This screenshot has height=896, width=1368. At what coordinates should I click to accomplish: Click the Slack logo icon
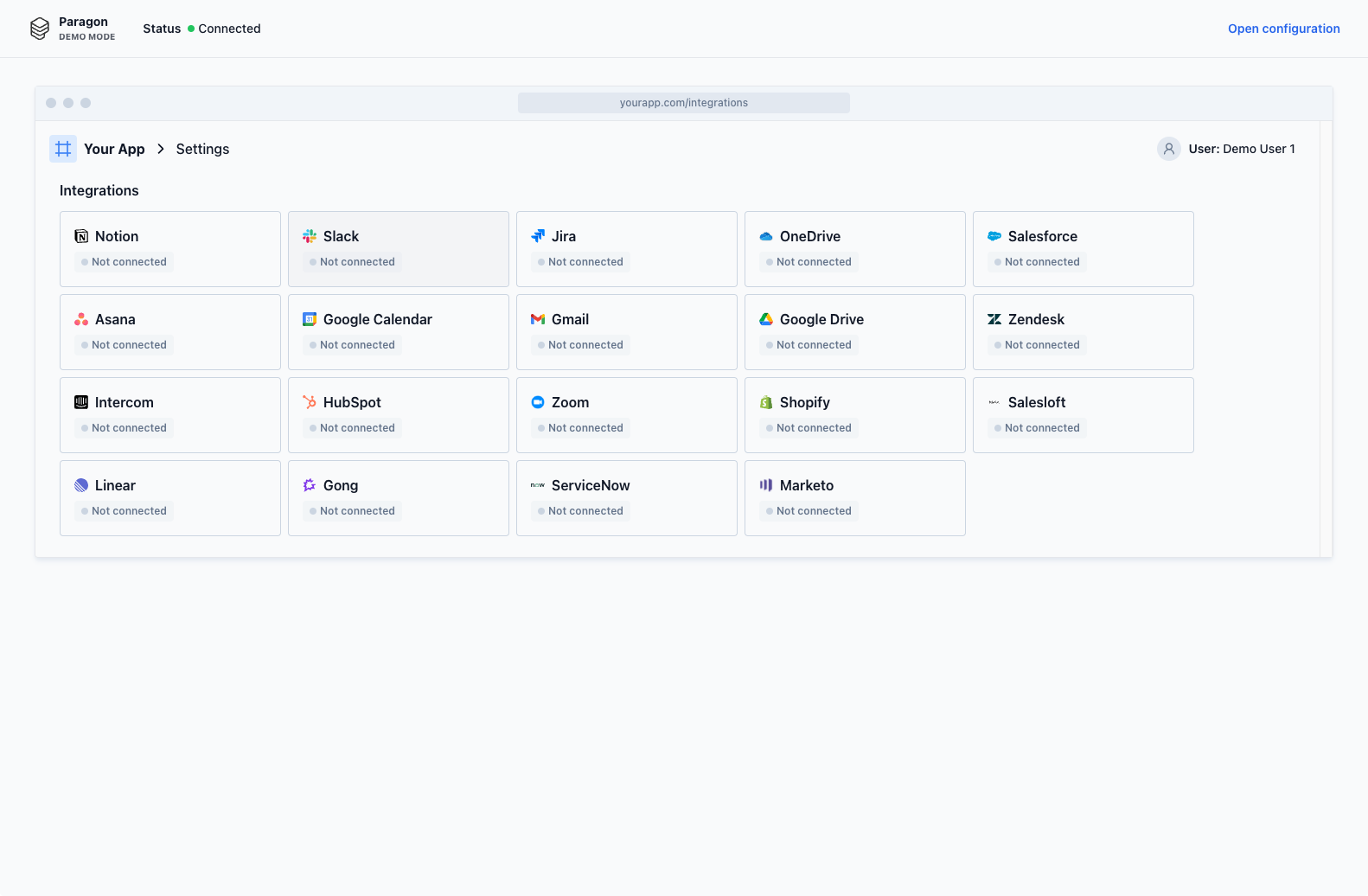[310, 236]
